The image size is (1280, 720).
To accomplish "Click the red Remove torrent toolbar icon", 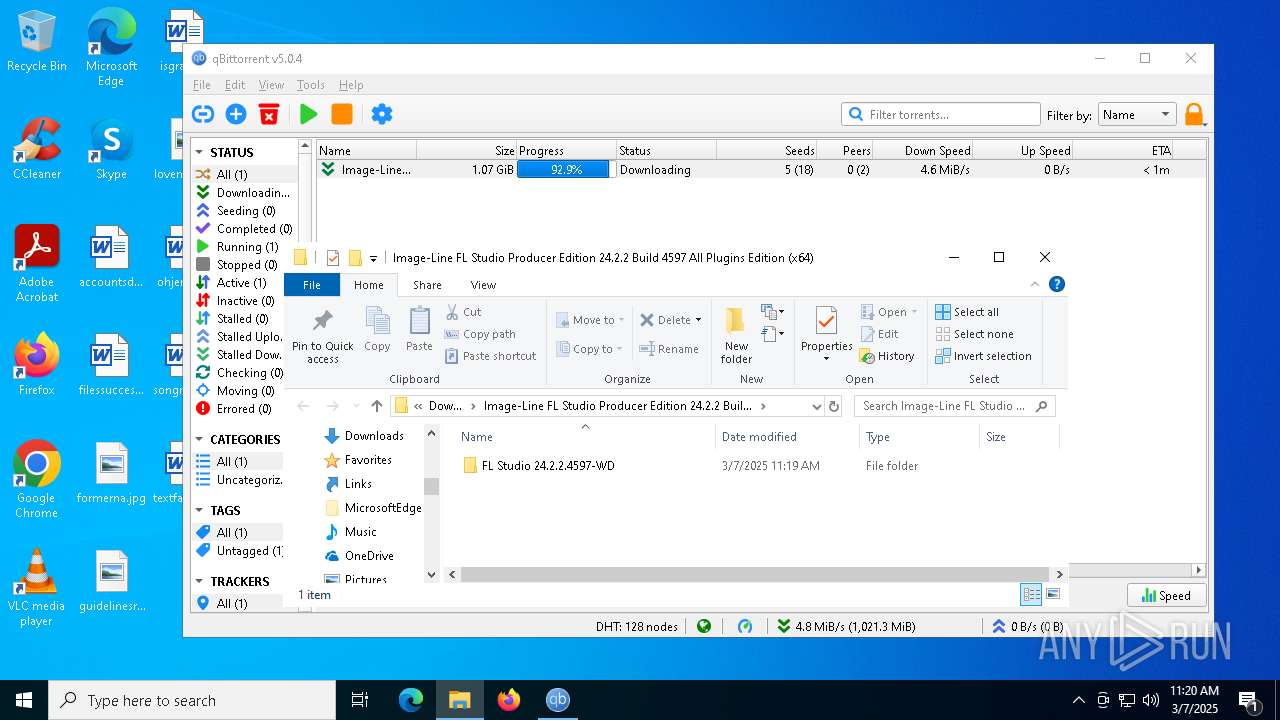I will (269, 114).
